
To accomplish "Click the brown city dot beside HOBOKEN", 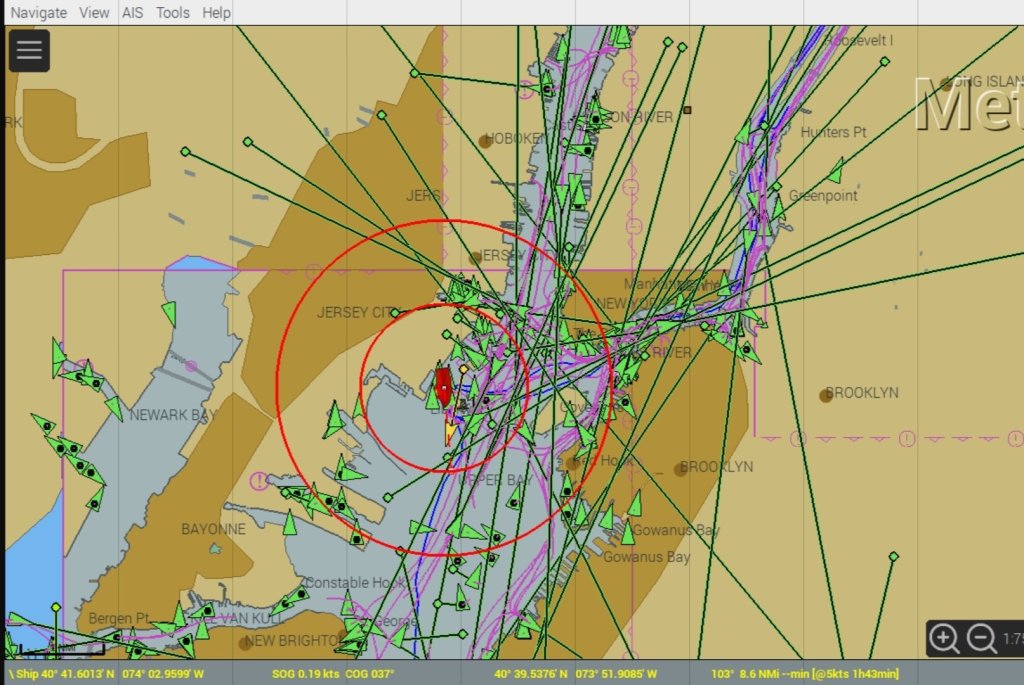I will [485, 141].
